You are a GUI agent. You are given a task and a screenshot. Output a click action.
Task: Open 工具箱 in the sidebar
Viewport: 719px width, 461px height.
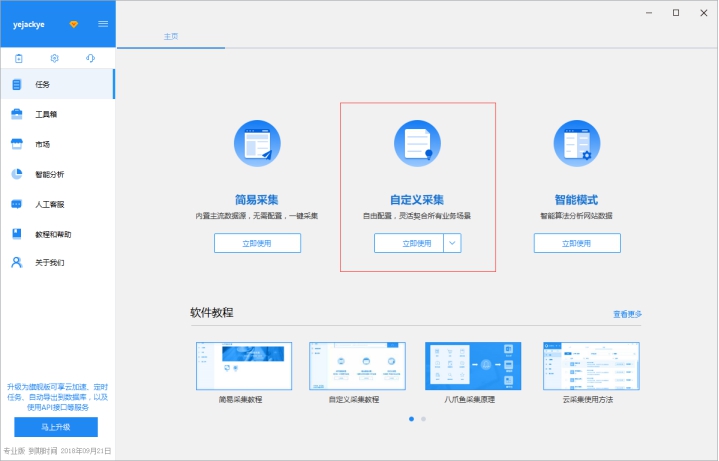[45, 114]
